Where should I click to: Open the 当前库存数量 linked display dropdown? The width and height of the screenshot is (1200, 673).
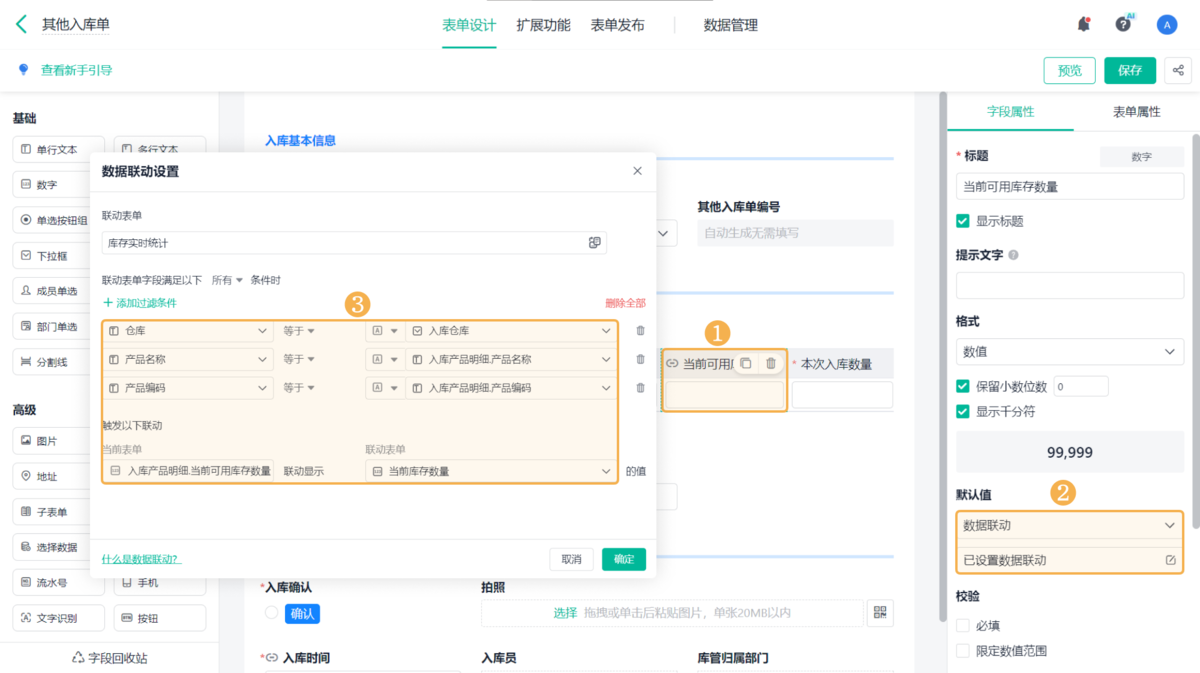(x=490, y=471)
